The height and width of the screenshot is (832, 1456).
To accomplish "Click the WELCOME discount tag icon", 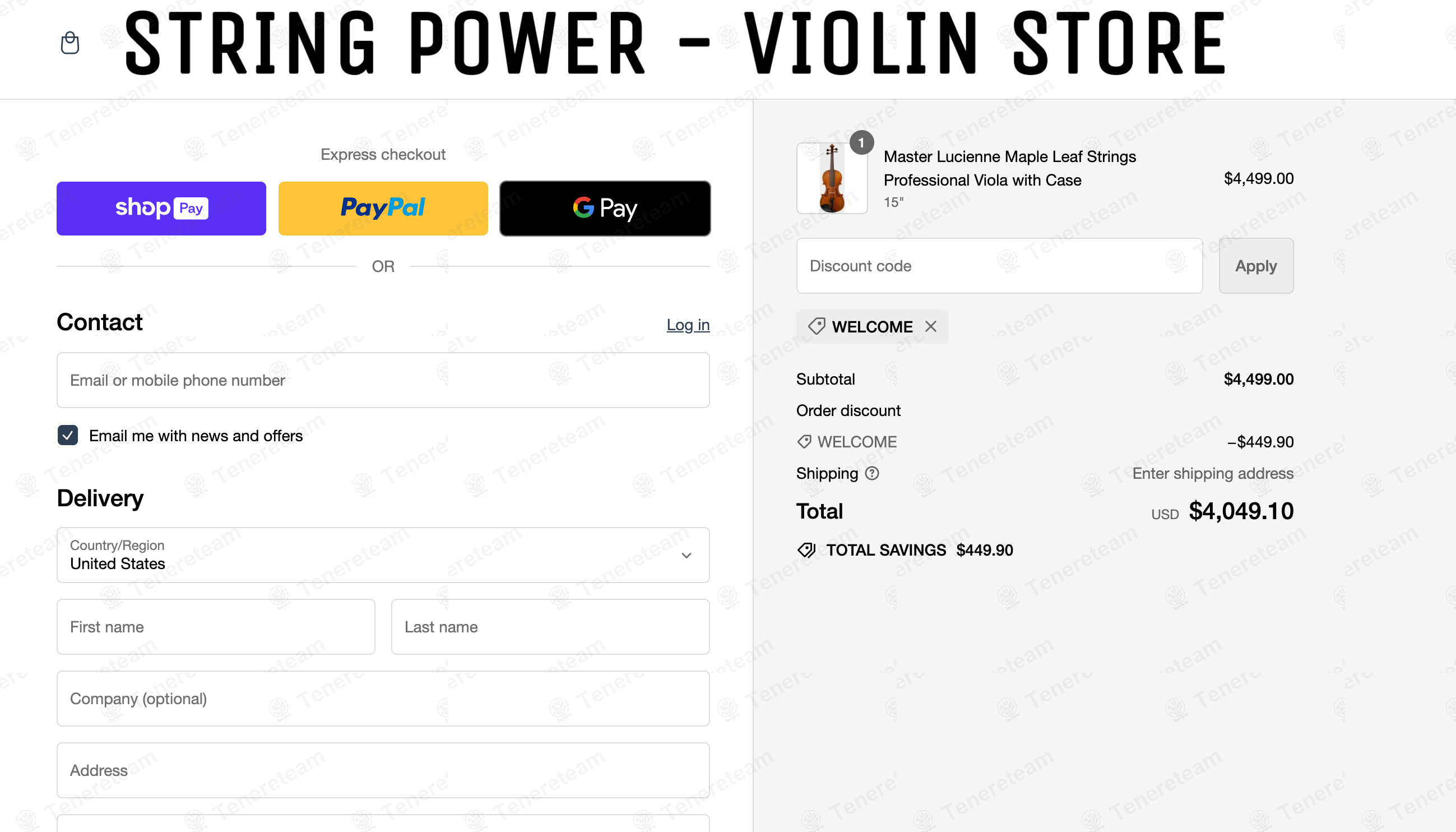I will (x=816, y=326).
